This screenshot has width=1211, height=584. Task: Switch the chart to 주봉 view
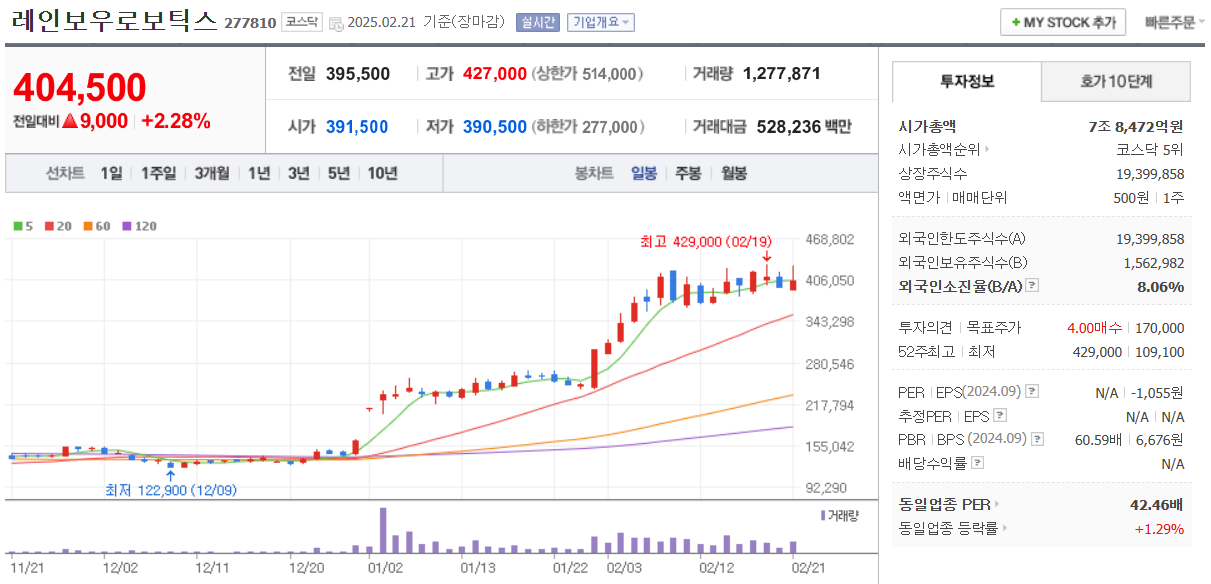point(686,173)
